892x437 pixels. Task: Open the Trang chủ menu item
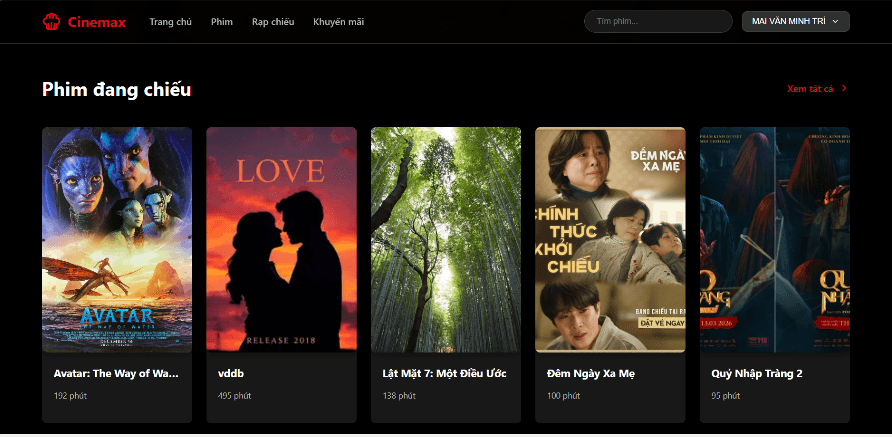click(171, 22)
